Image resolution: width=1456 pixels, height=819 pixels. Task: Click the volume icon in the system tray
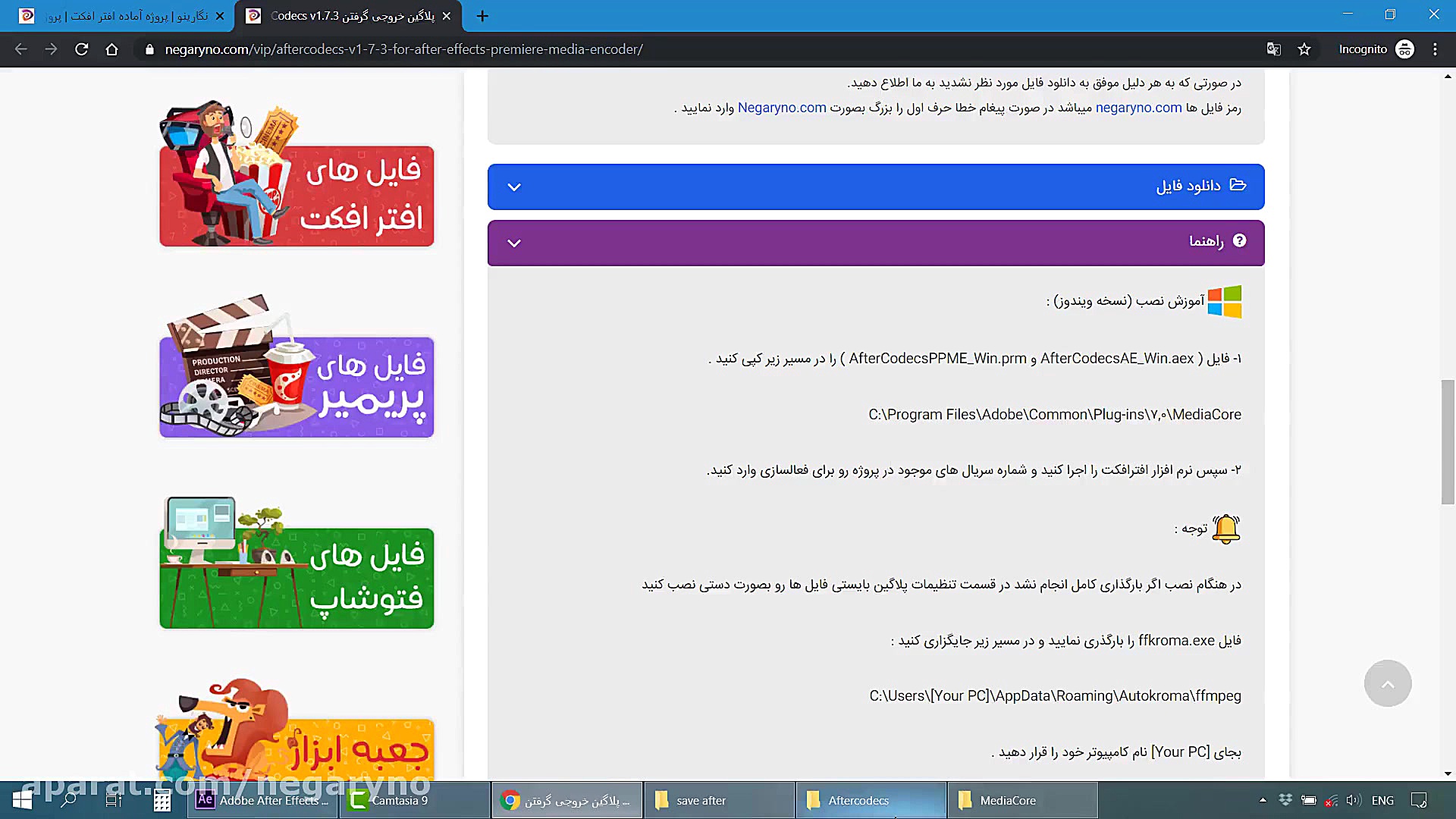pos(1354,800)
